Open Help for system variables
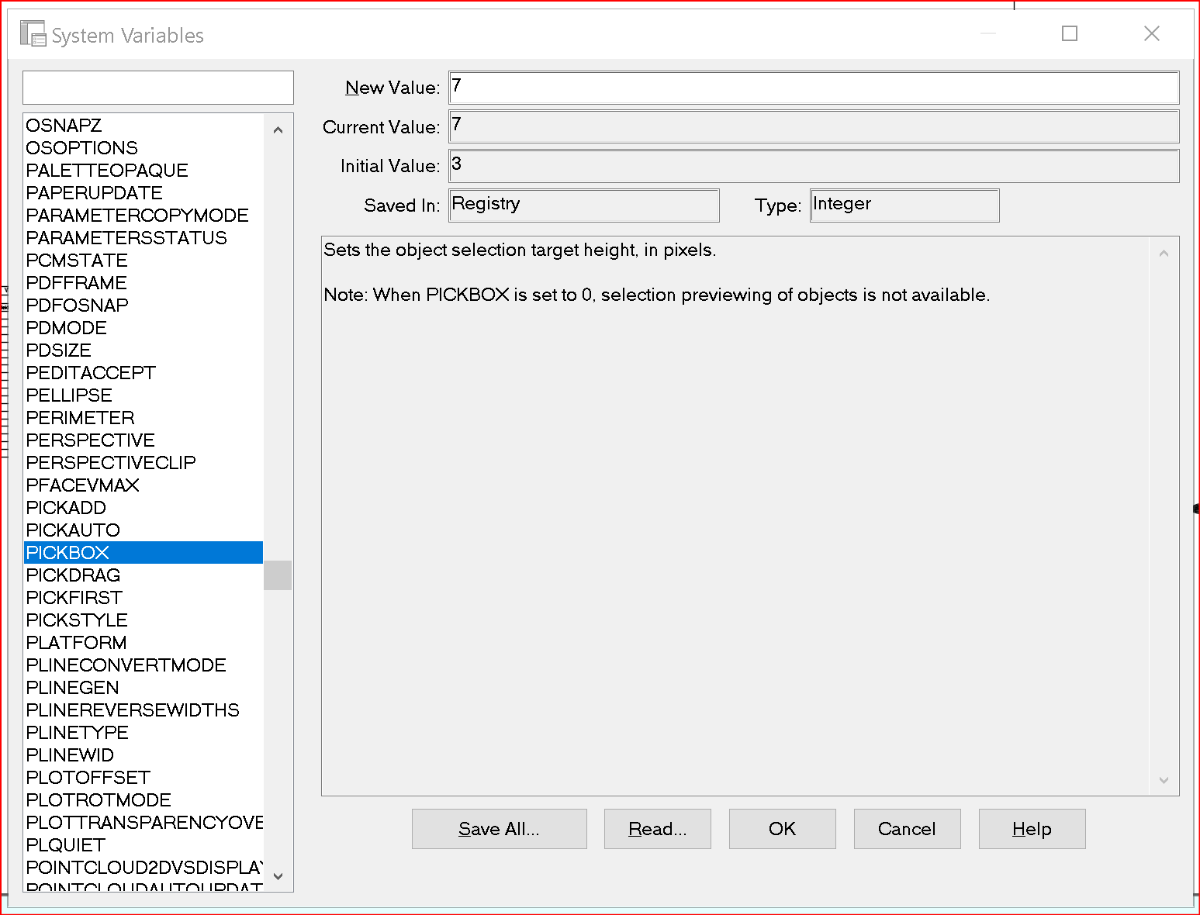The height and width of the screenshot is (915, 1200). tap(1032, 829)
